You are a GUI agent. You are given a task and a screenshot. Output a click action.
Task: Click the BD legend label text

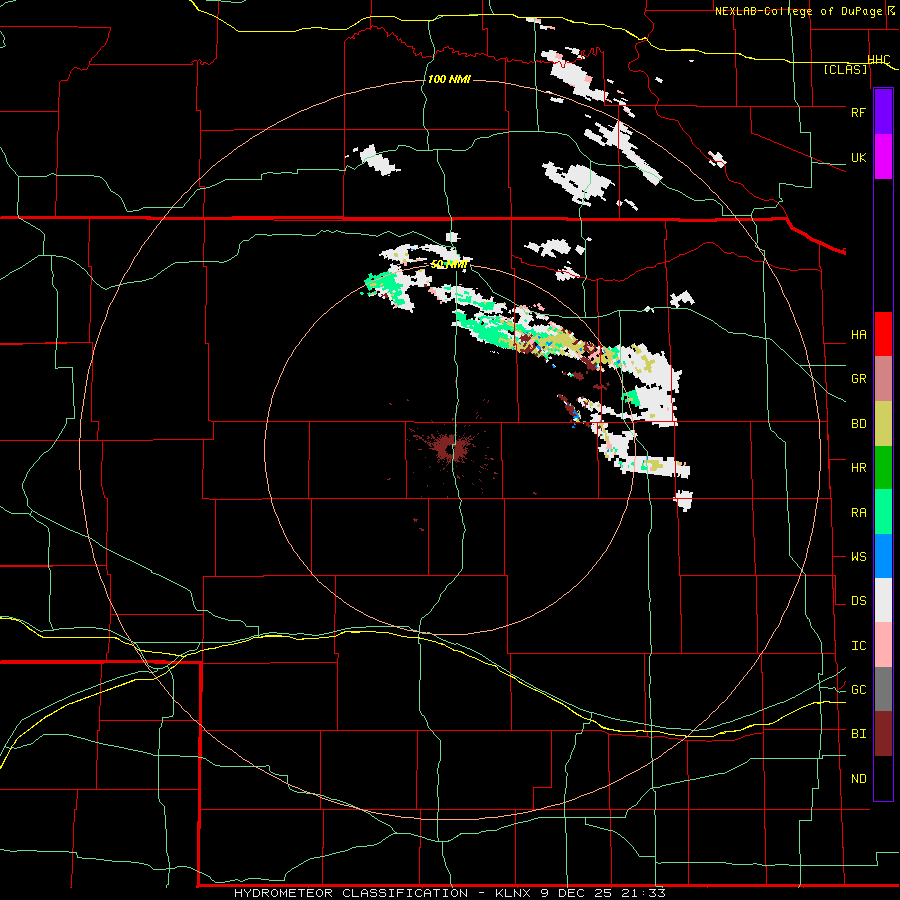[x=858, y=424]
